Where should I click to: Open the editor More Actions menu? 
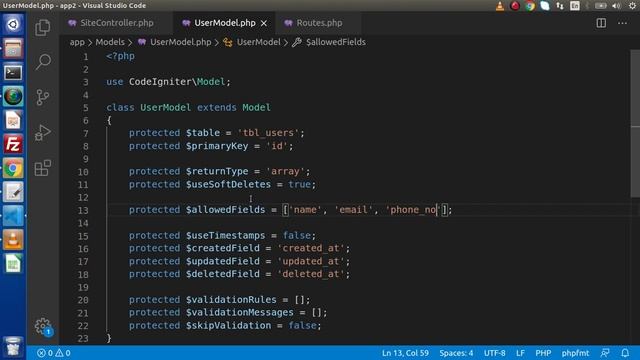point(622,23)
